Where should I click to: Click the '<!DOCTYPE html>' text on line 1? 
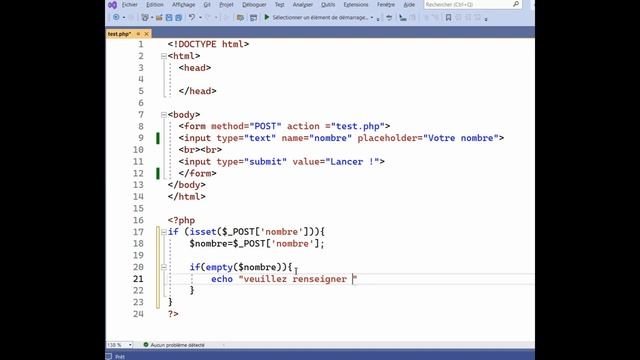tap(208, 44)
